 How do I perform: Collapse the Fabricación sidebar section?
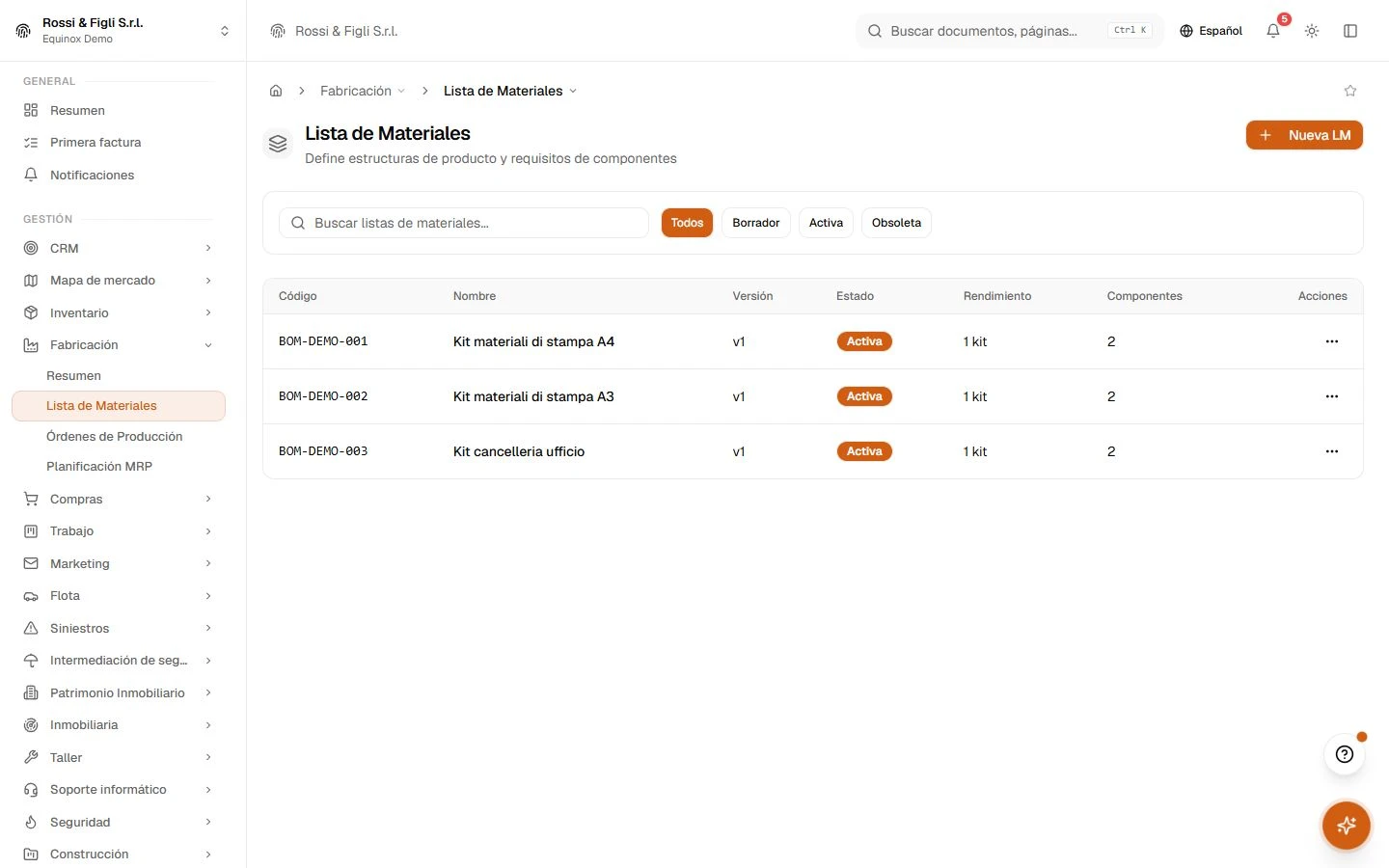click(x=118, y=345)
